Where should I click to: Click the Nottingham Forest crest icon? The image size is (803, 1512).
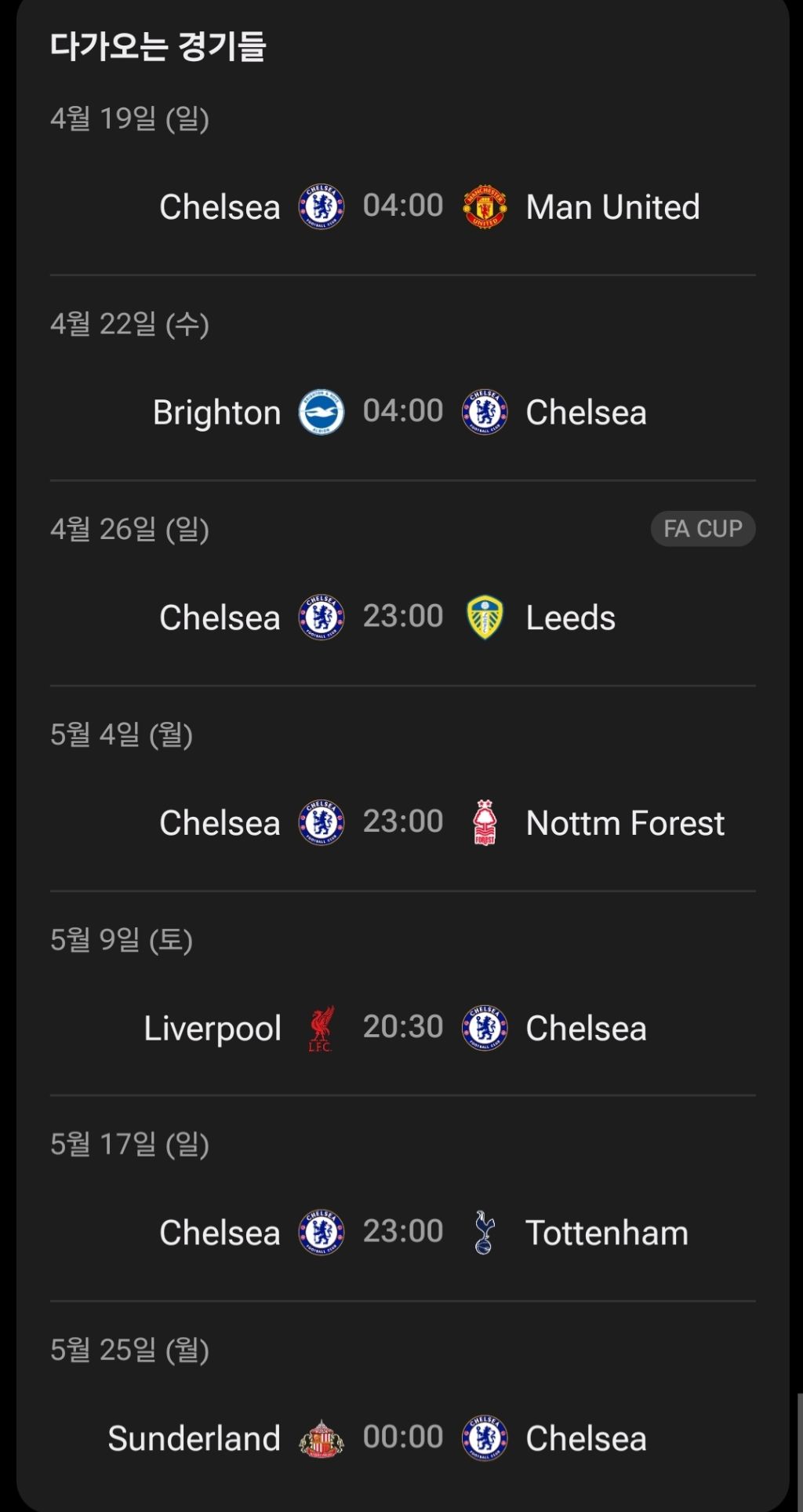coord(485,822)
